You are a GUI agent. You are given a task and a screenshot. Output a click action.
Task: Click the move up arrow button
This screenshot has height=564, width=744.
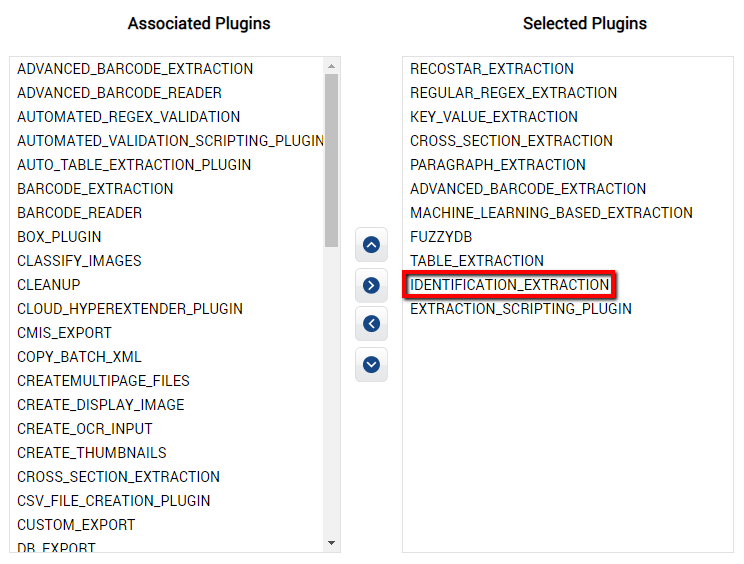pyautogui.click(x=371, y=245)
